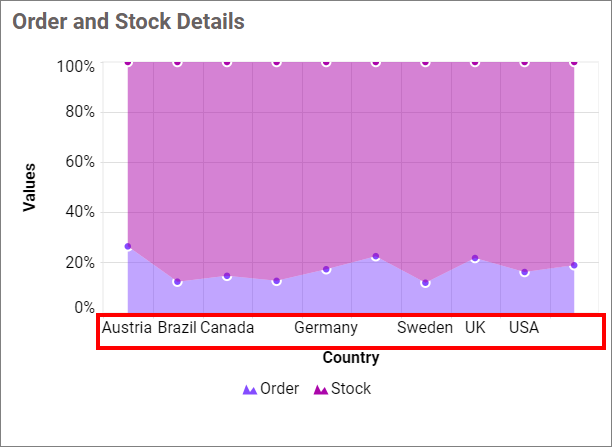This screenshot has height=447, width=612.
Task: Toggle the Order series legend label
Action: [279, 389]
